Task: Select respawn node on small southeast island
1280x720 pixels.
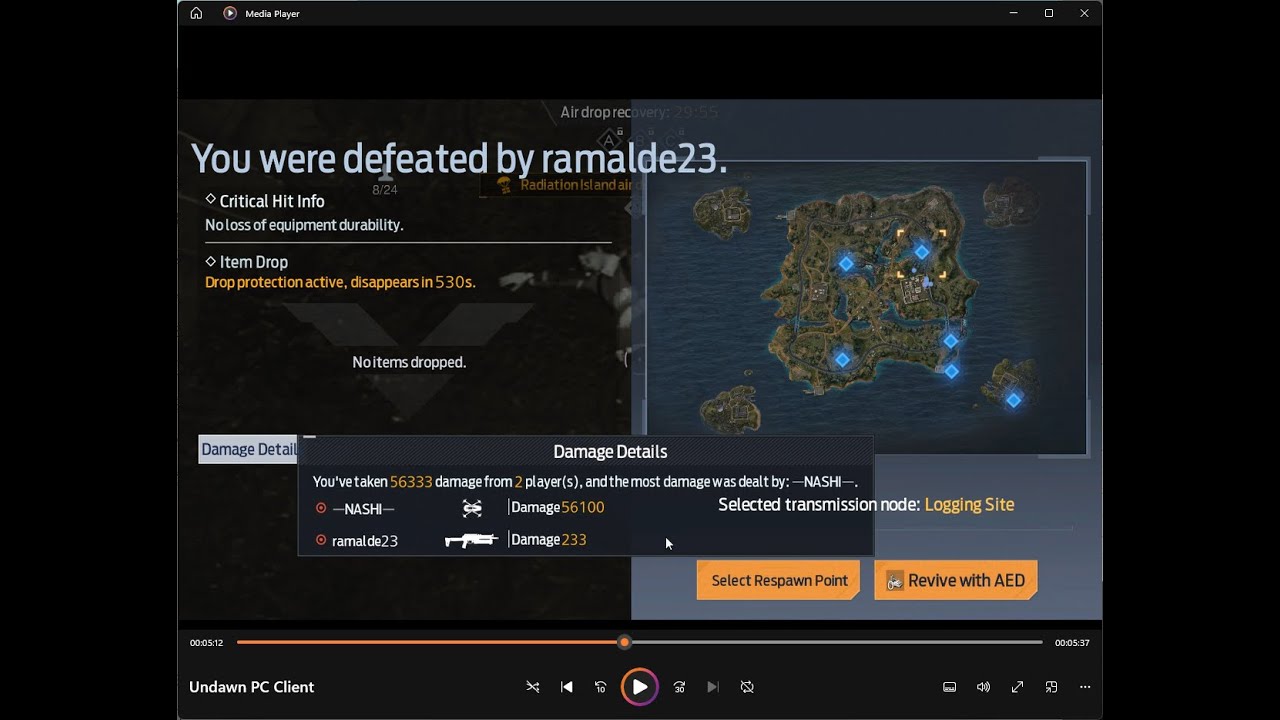Action: (1013, 400)
